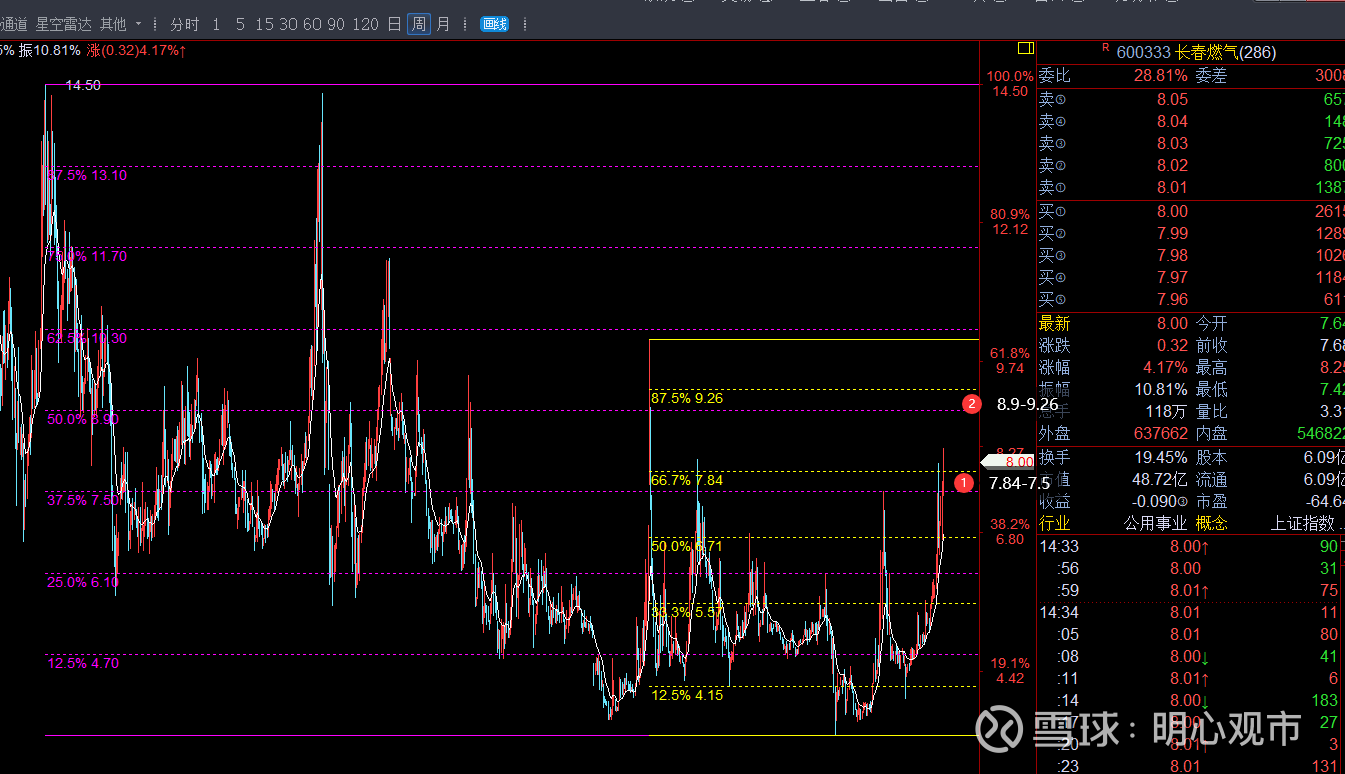Image resolution: width=1345 pixels, height=774 pixels.
Task: Open the 其他 indicator menu
Action: [x=113, y=24]
